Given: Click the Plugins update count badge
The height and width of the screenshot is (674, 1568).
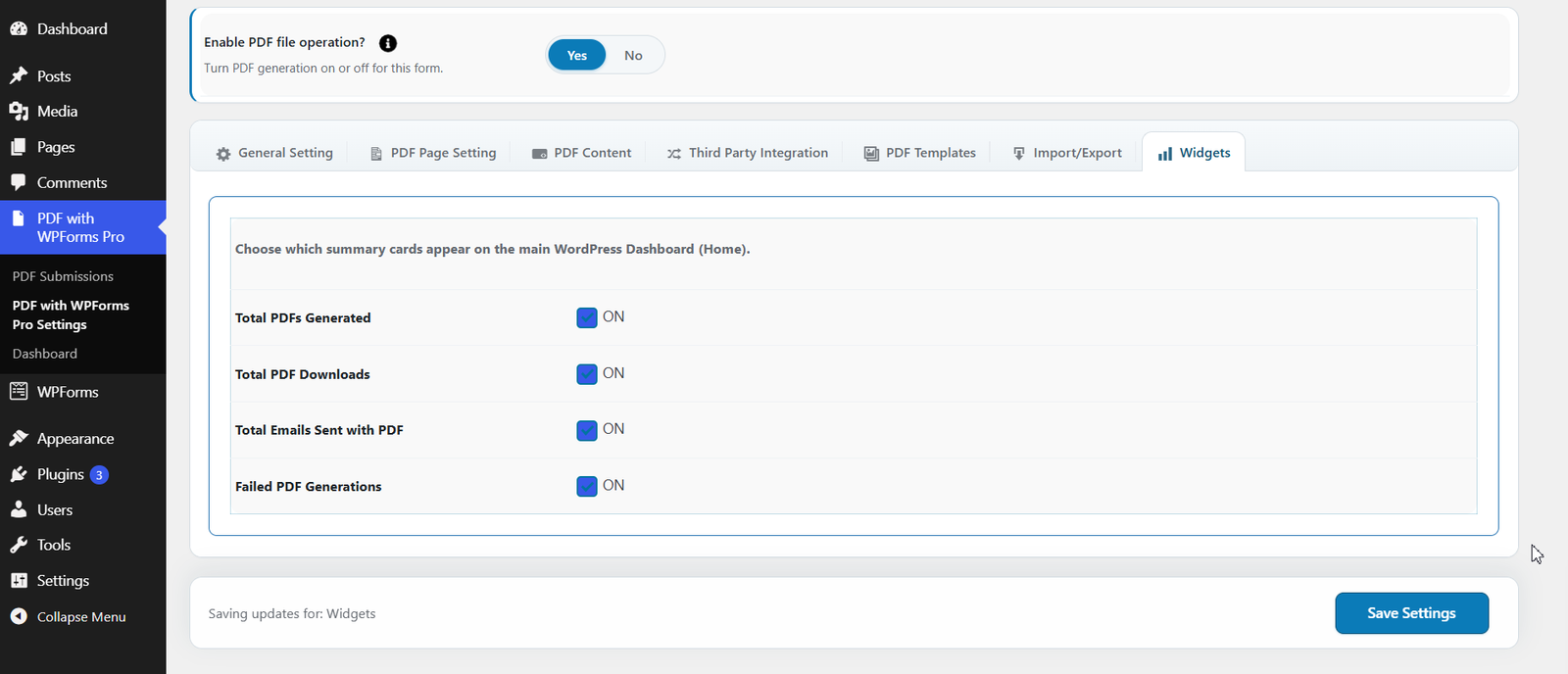Looking at the screenshot, I should click(x=99, y=475).
